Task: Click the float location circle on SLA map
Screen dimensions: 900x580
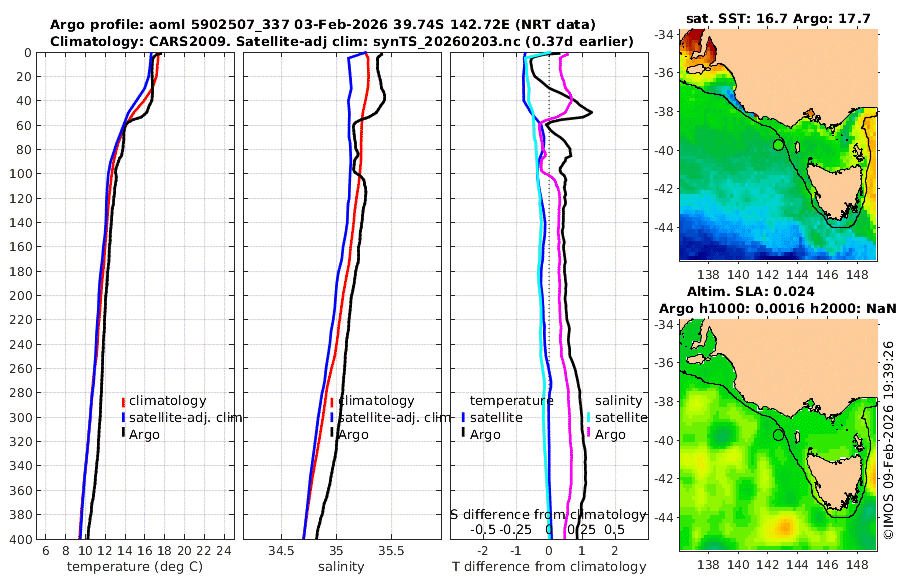Action: 778,435
